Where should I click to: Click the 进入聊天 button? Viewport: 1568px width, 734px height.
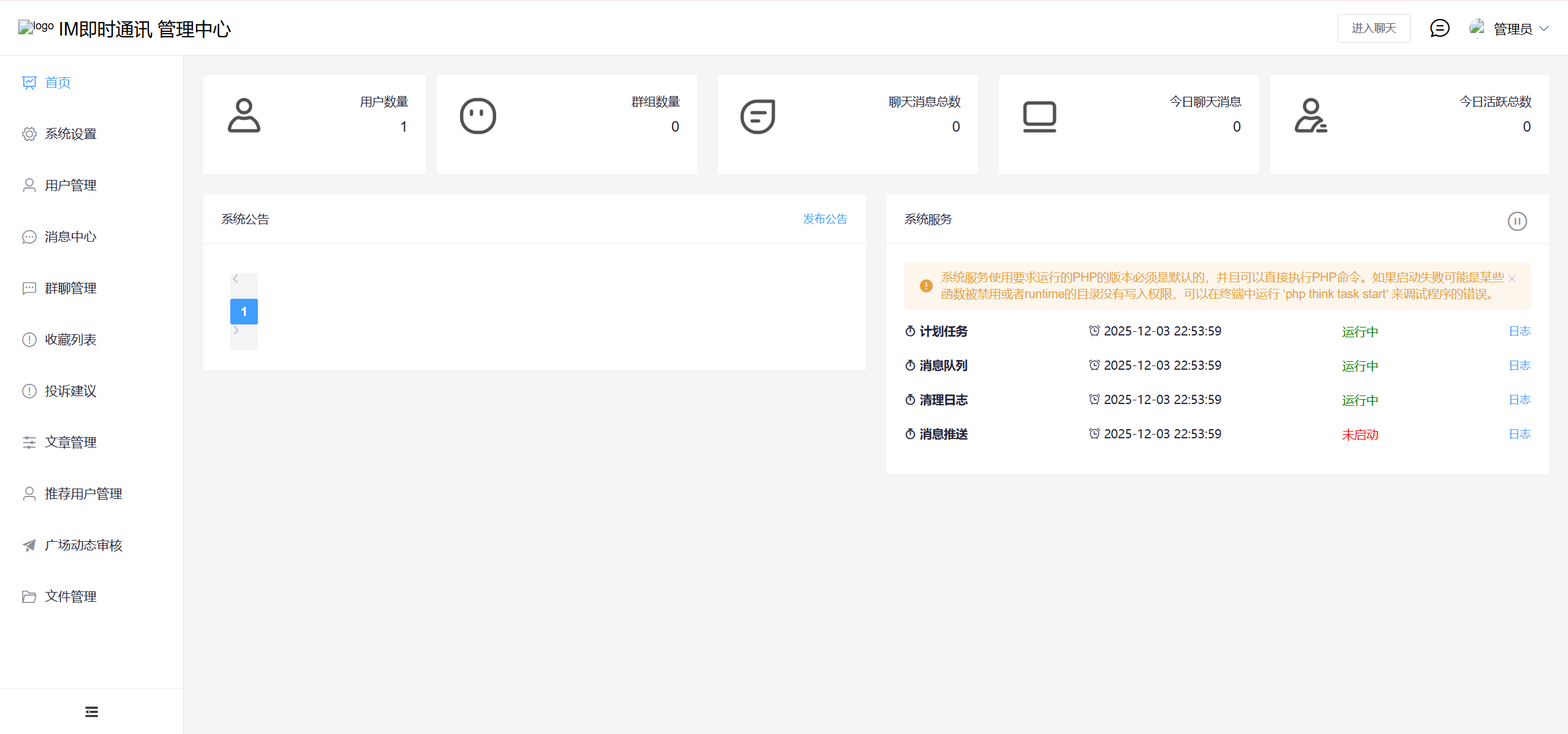[1374, 28]
